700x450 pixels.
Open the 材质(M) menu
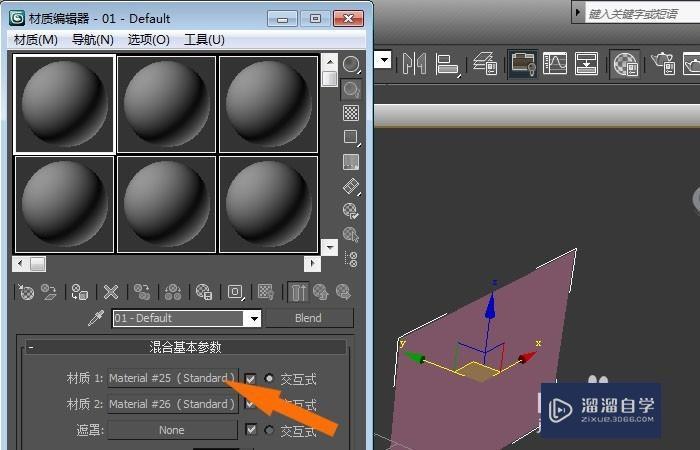click(x=36, y=40)
